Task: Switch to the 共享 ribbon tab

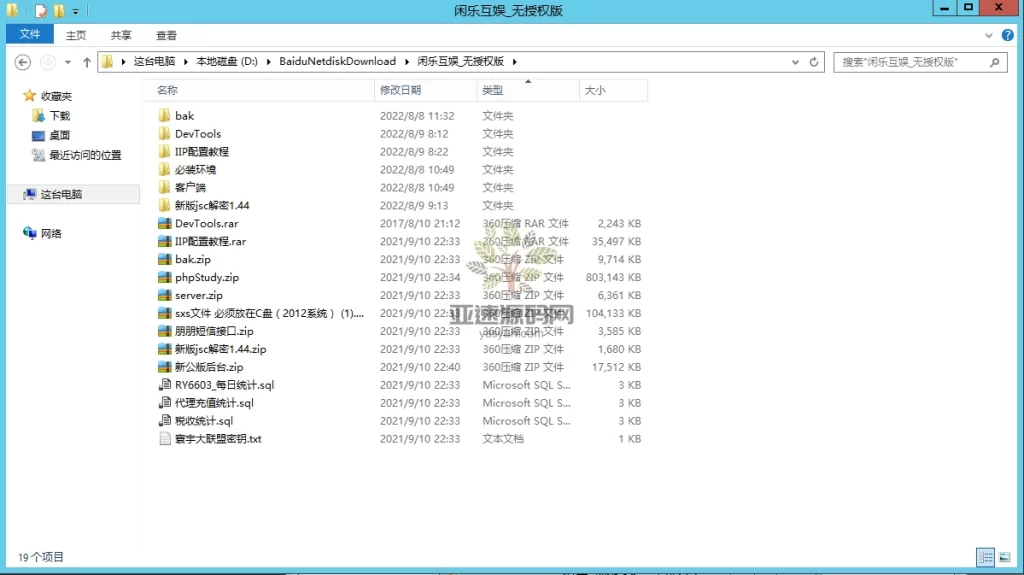Action: tap(121, 35)
